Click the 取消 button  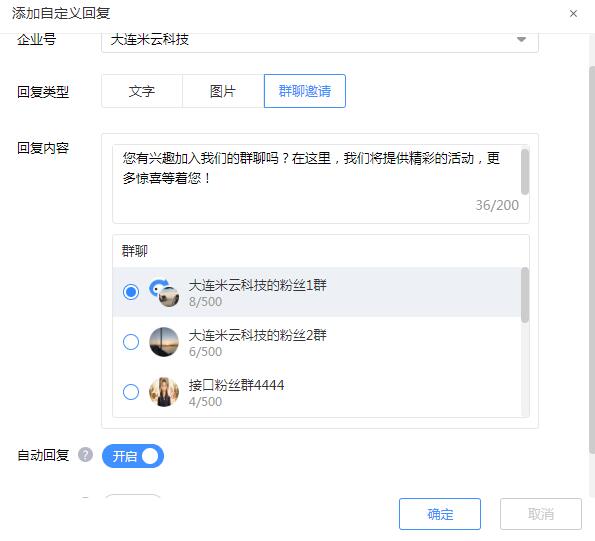[x=541, y=514]
